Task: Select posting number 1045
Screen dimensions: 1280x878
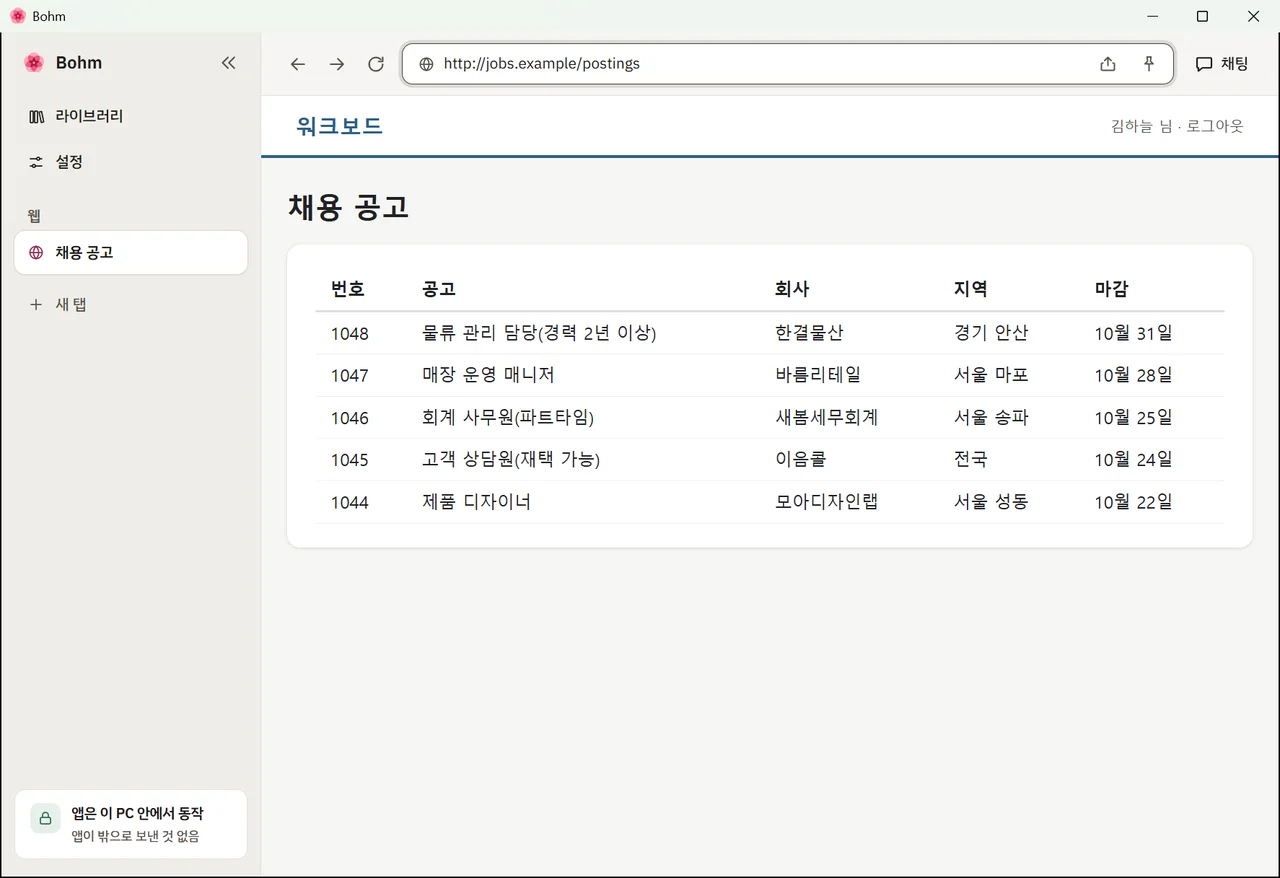Action: click(350, 460)
